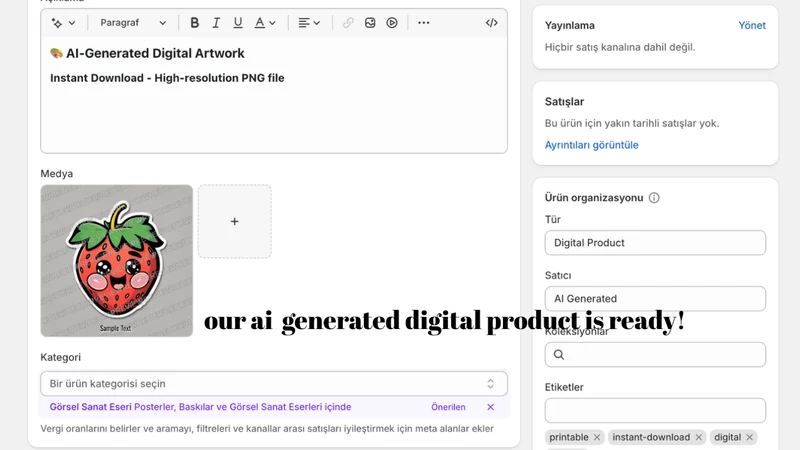
Task: Open the product category selector
Action: click(274, 384)
